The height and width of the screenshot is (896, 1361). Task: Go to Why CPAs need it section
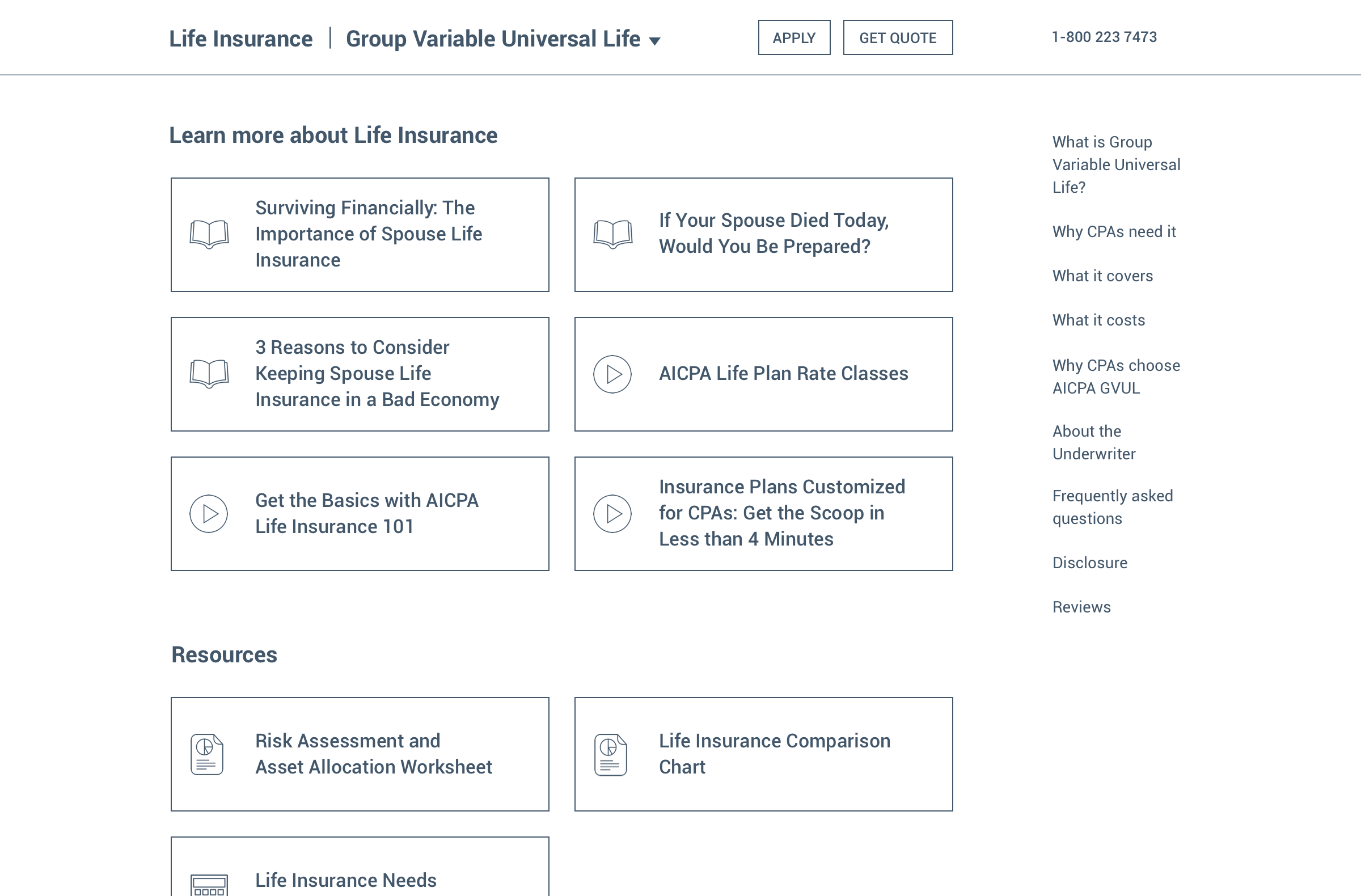[1113, 231]
